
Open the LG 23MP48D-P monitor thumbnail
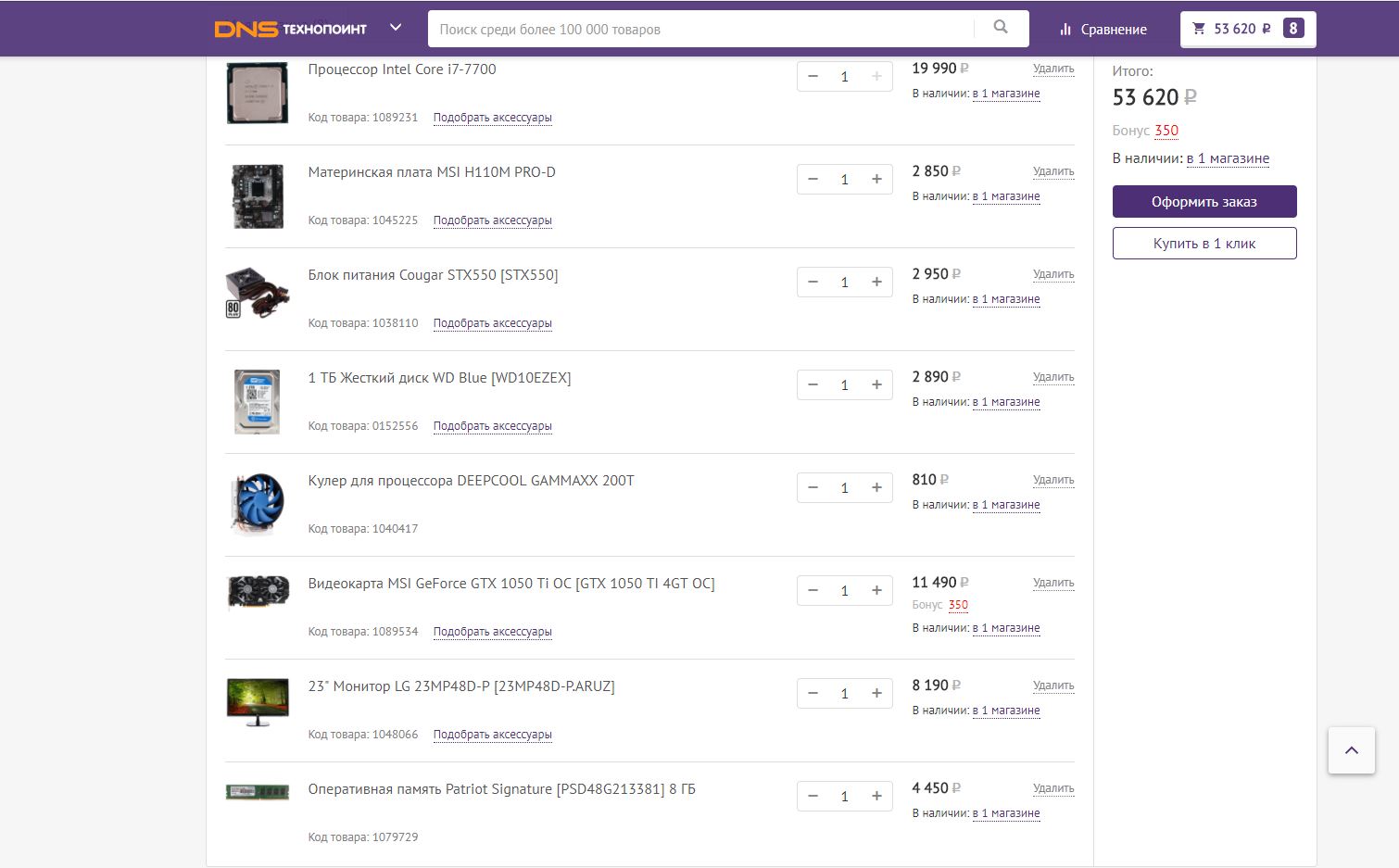click(x=258, y=702)
